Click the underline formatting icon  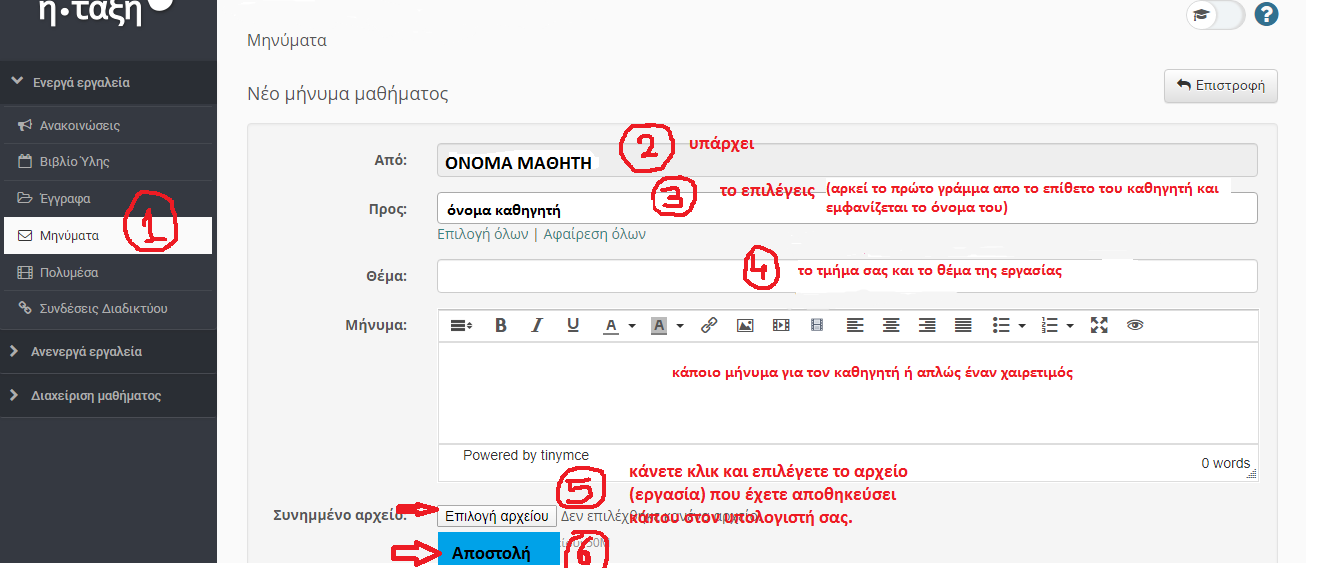tap(573, 326)
